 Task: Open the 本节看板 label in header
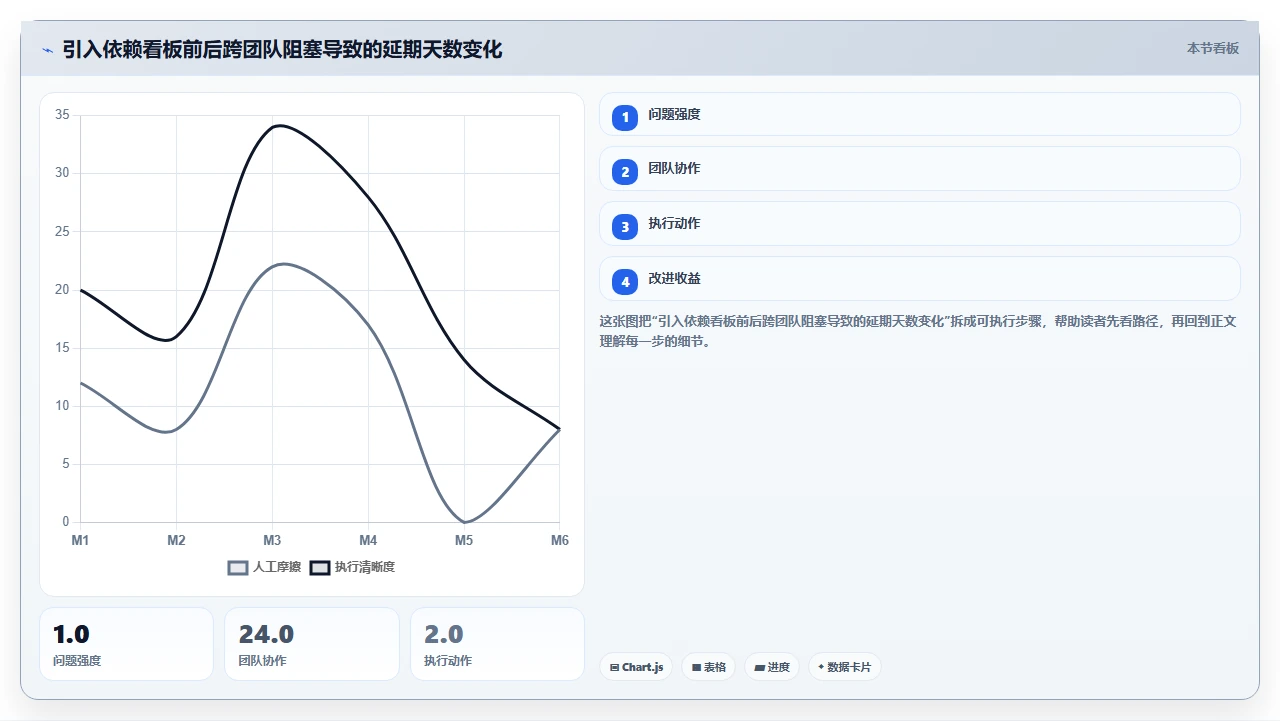click(x=1213, y=48)
